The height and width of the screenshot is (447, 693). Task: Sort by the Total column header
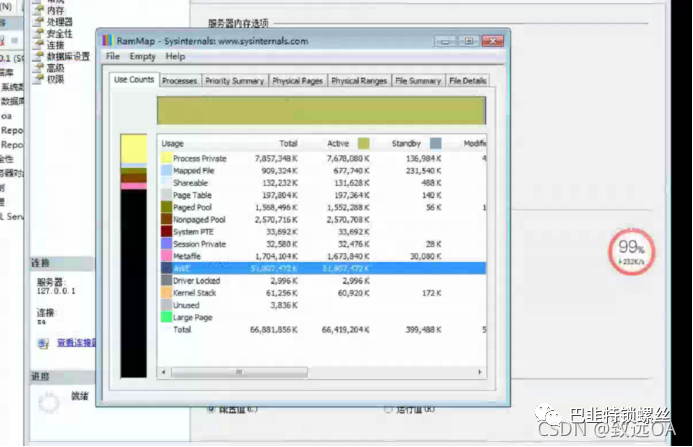[x=288, y=143]
